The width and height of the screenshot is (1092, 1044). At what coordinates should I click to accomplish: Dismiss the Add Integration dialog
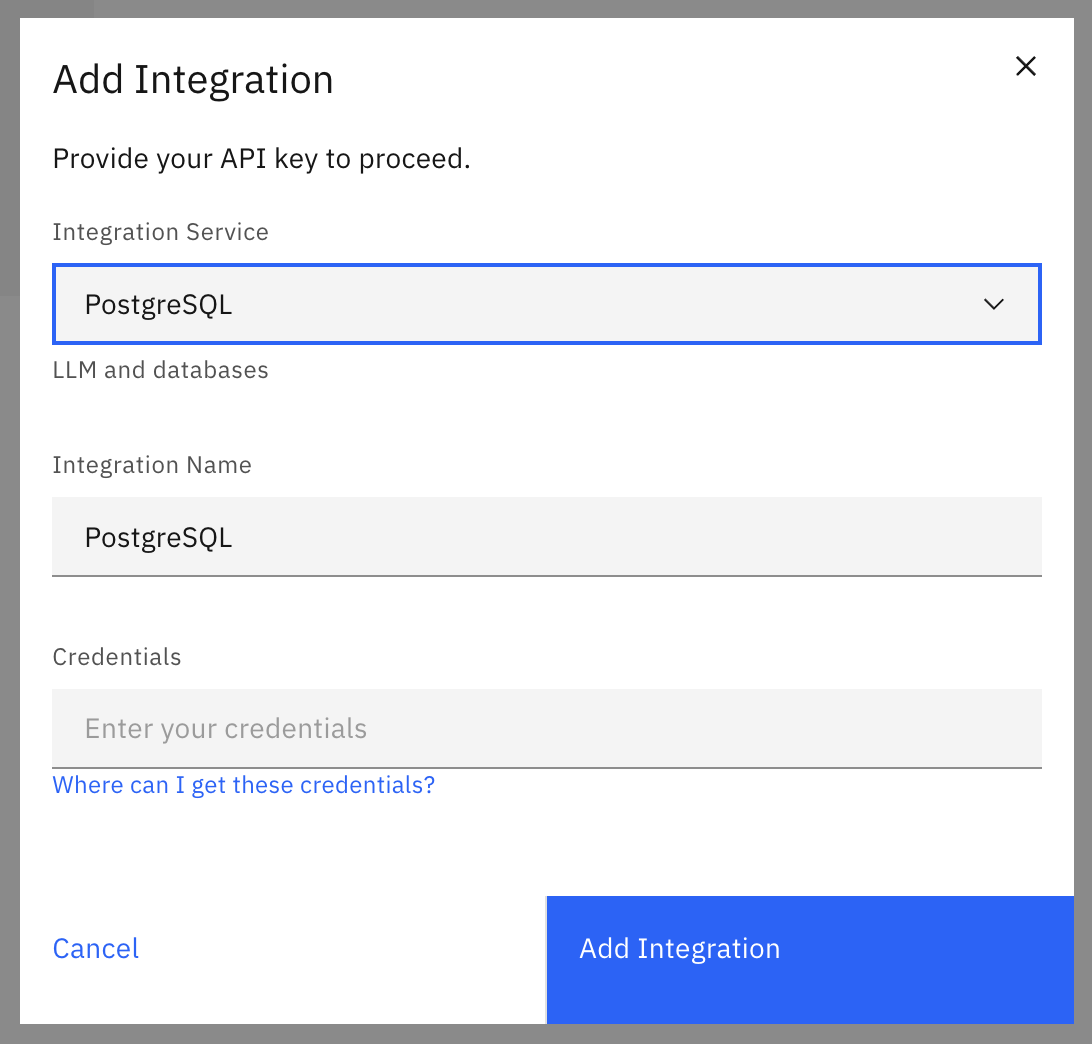pos(1026,66)
